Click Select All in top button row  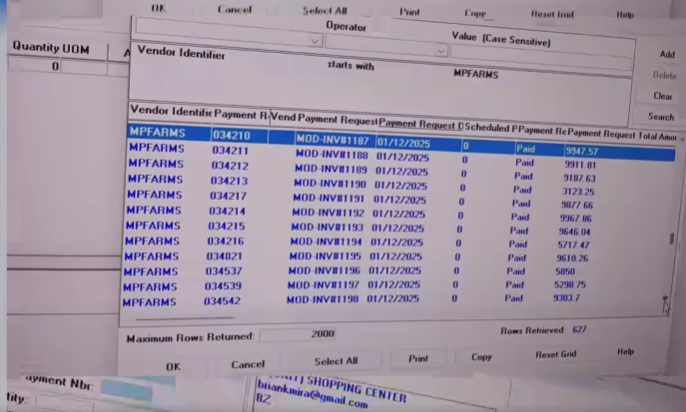click(x=325, y=10)
